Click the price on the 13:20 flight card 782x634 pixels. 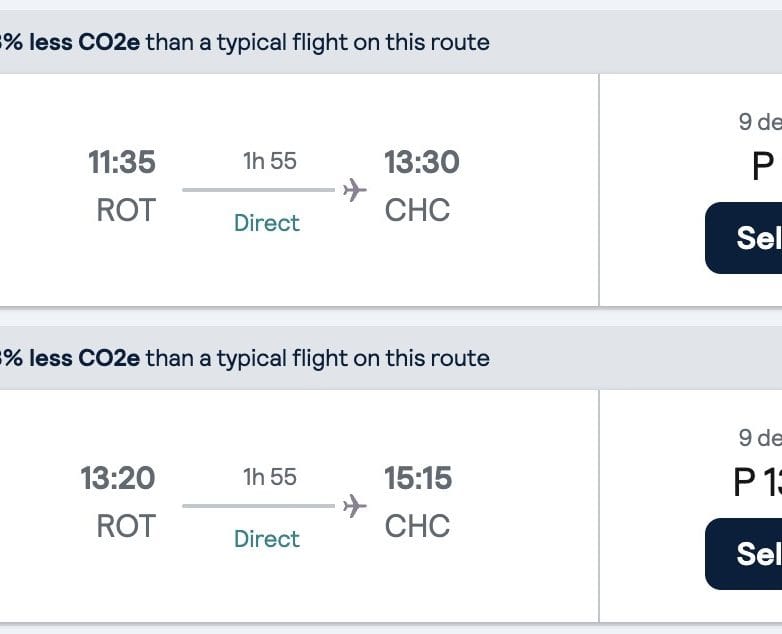pos(758,482)
